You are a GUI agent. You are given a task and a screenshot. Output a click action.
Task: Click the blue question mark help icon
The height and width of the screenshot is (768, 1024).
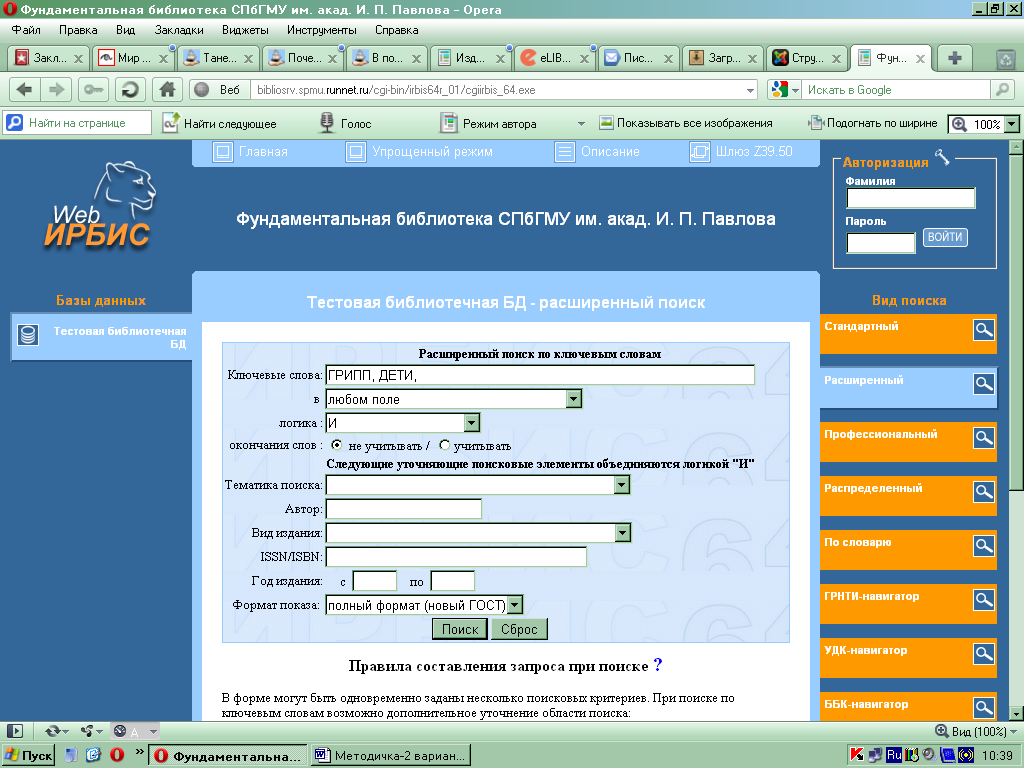coord(658,665)
